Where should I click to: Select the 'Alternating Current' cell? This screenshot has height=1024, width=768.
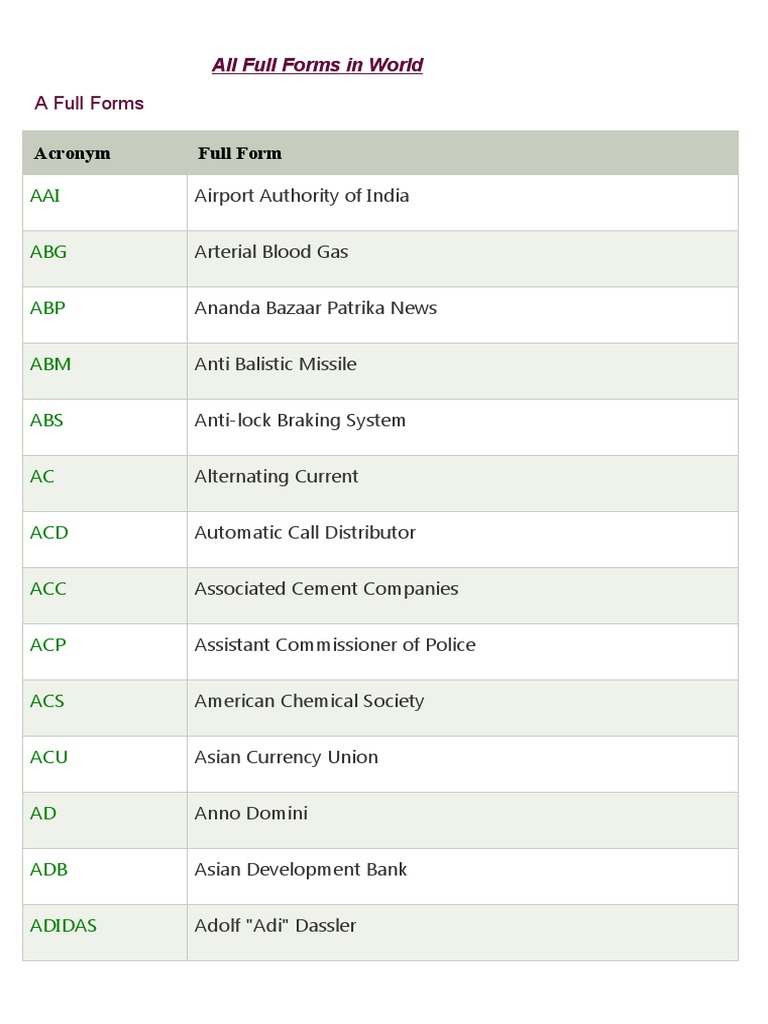[x=276, y=476]
